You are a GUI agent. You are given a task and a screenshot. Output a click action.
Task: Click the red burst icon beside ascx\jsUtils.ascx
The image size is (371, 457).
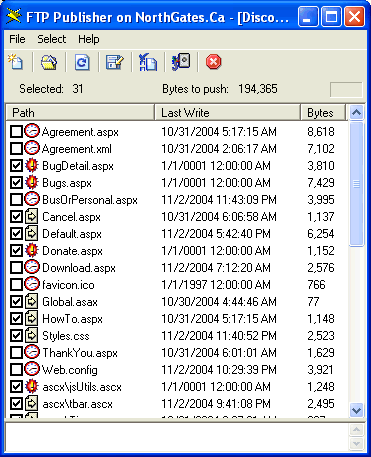[32, 386]
